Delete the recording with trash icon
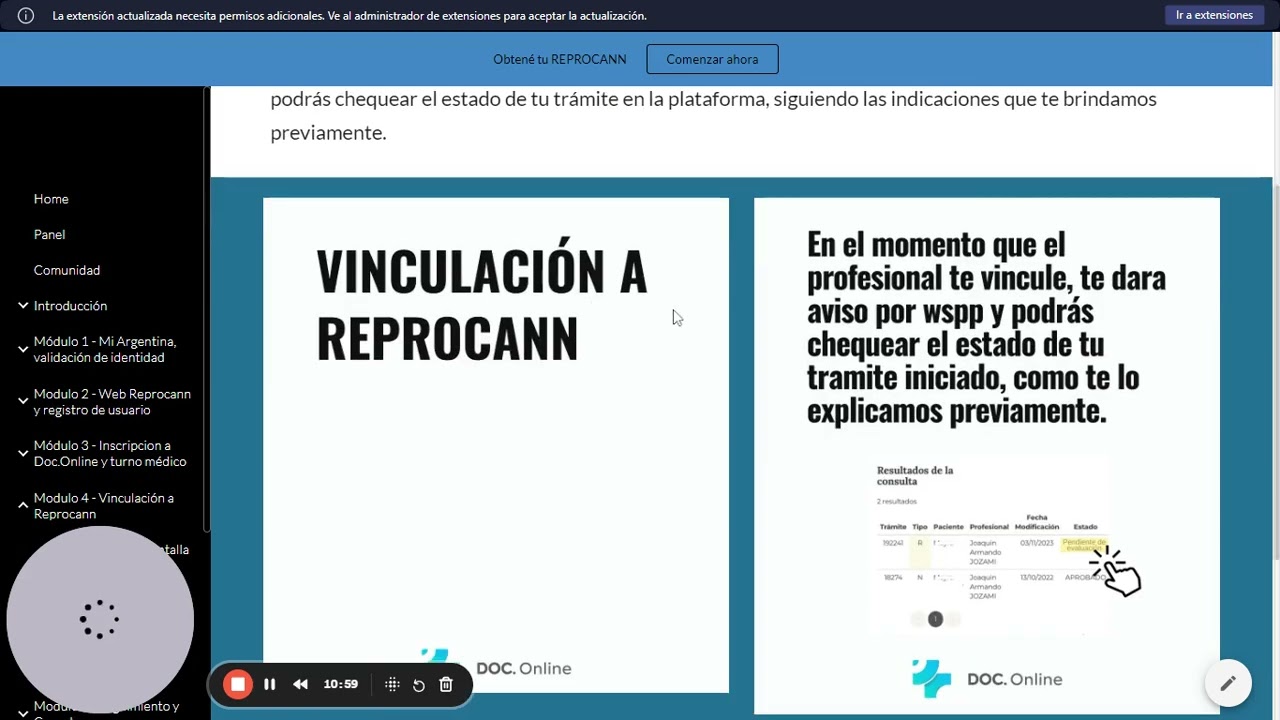This screenshot has height=720, width=1280. tap(446, 684)
